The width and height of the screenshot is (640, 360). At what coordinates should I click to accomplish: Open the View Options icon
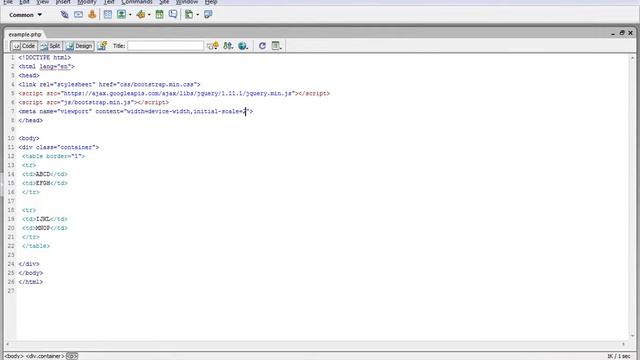coord(276,46)
